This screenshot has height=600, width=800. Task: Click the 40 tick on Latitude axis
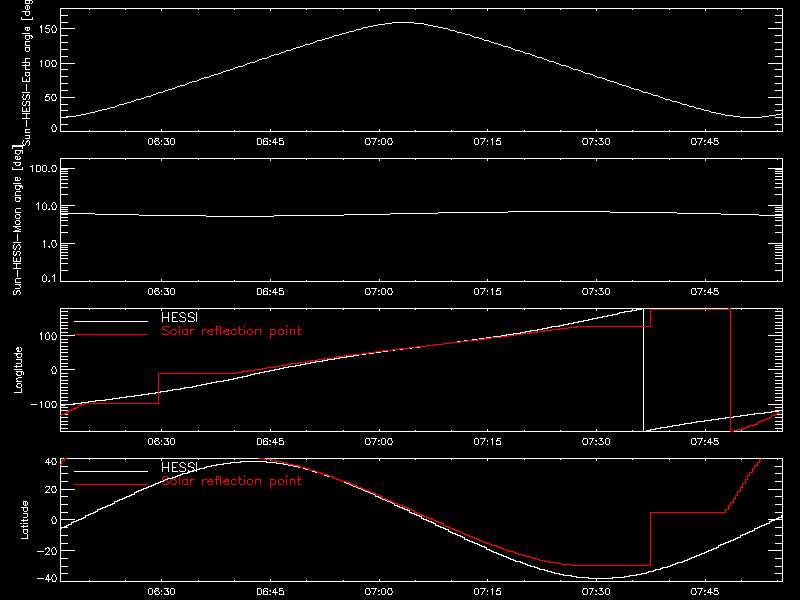point(51,461)
